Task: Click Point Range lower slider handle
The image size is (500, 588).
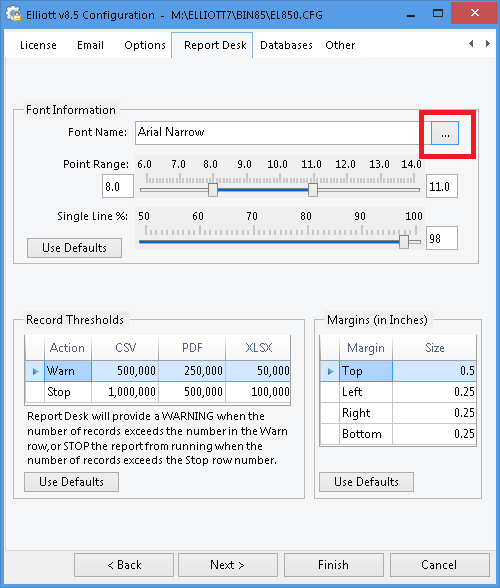Action: 213,190
